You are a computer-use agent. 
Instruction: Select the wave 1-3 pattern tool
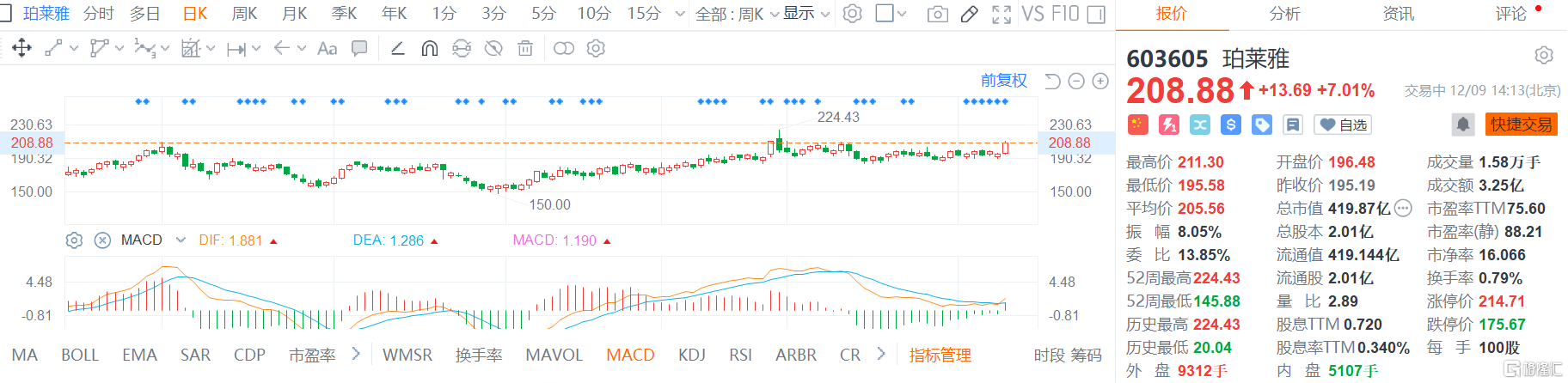(145, 49)
